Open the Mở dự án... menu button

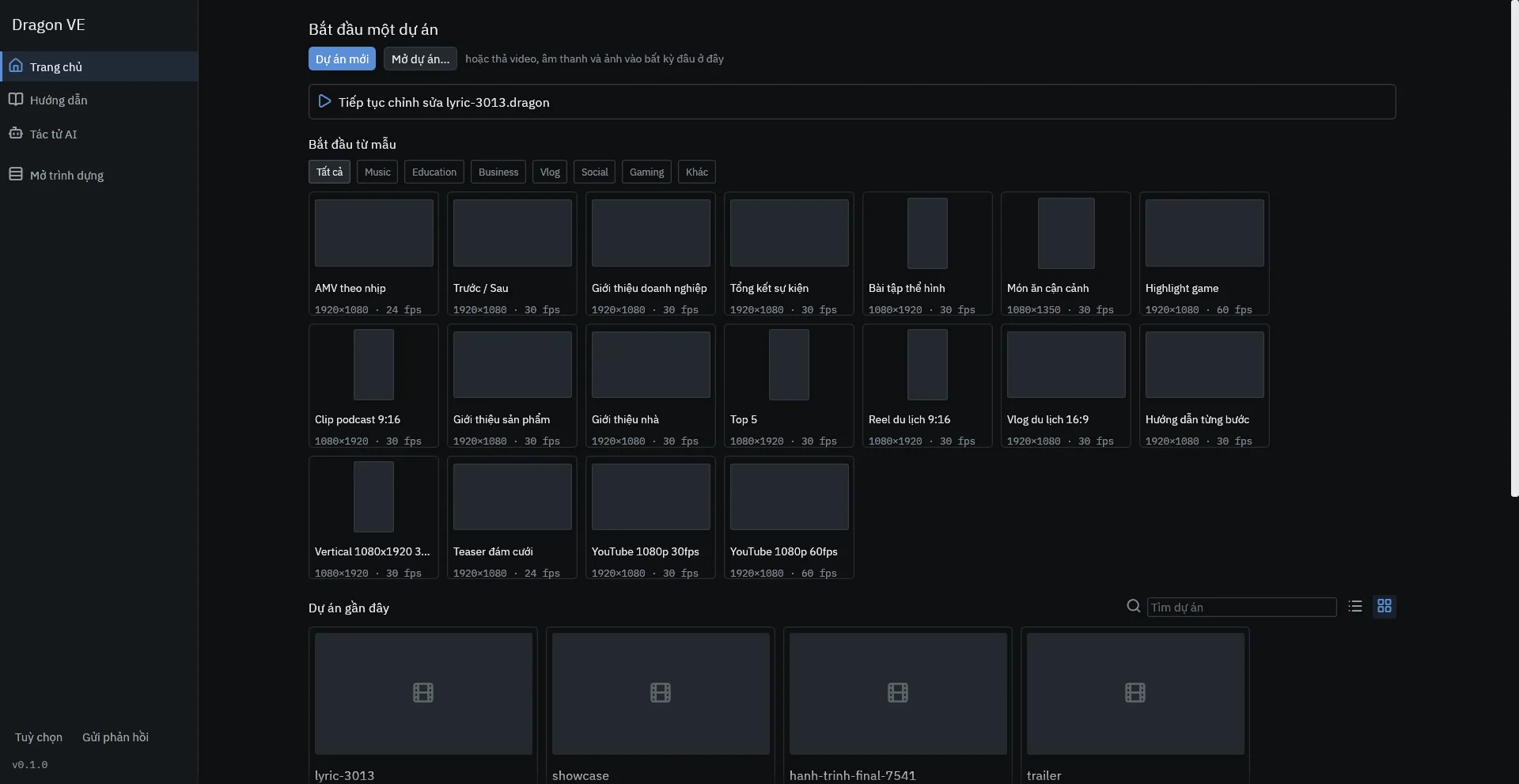[x=420, y=59]
